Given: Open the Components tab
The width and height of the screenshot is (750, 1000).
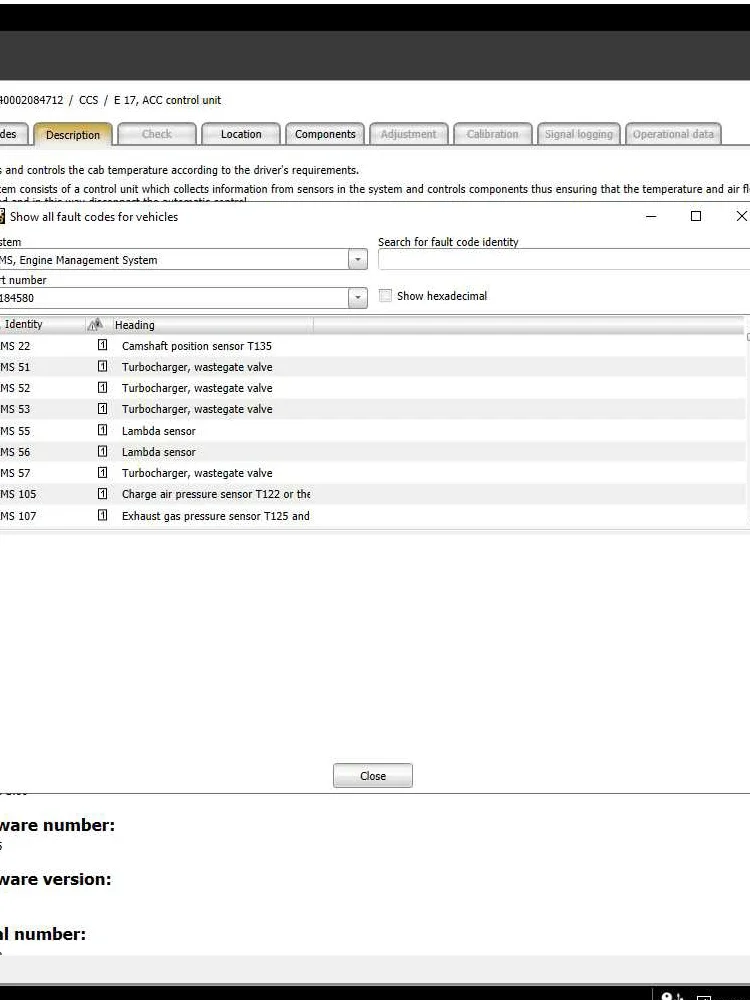Looking at the screenshot, I should [x=325, y=134].
